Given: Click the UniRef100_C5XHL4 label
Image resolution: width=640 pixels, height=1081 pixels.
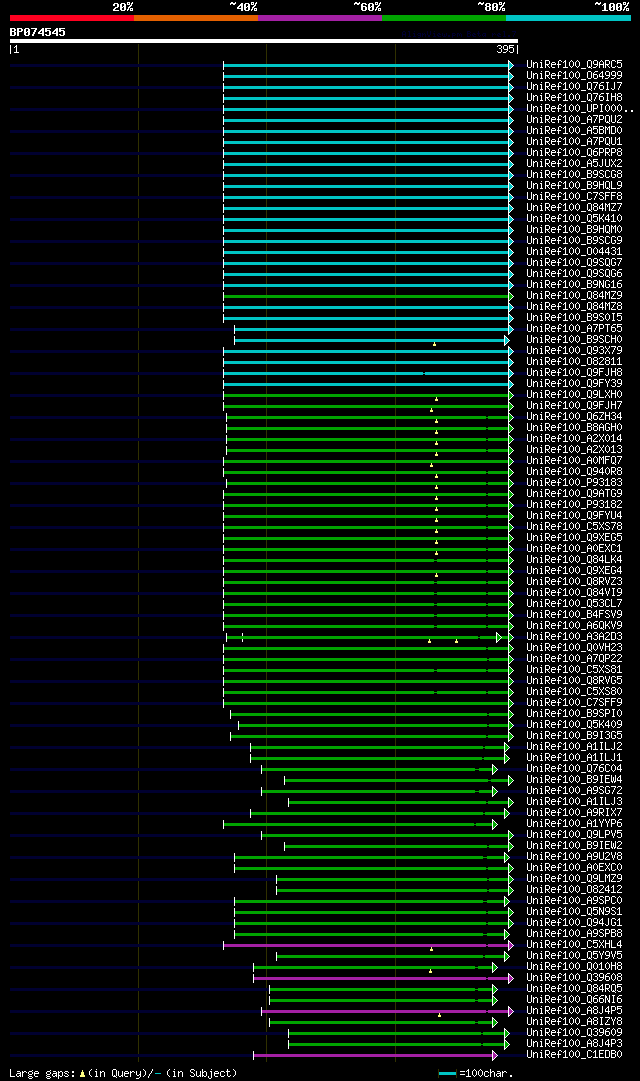Looking at the screenshot, I should click(x=574, y=945).
